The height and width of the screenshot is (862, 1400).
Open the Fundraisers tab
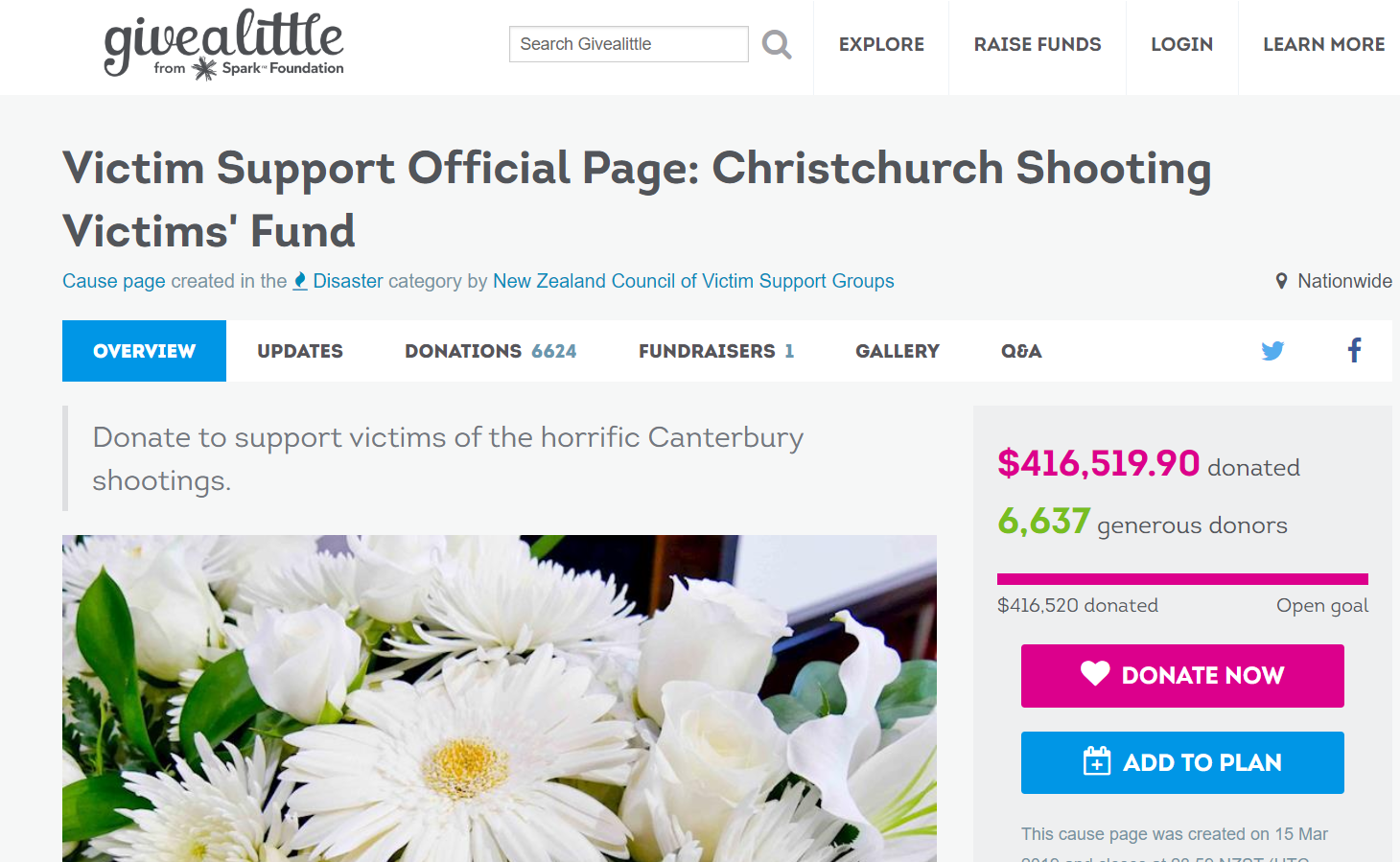tap(716, 351)
